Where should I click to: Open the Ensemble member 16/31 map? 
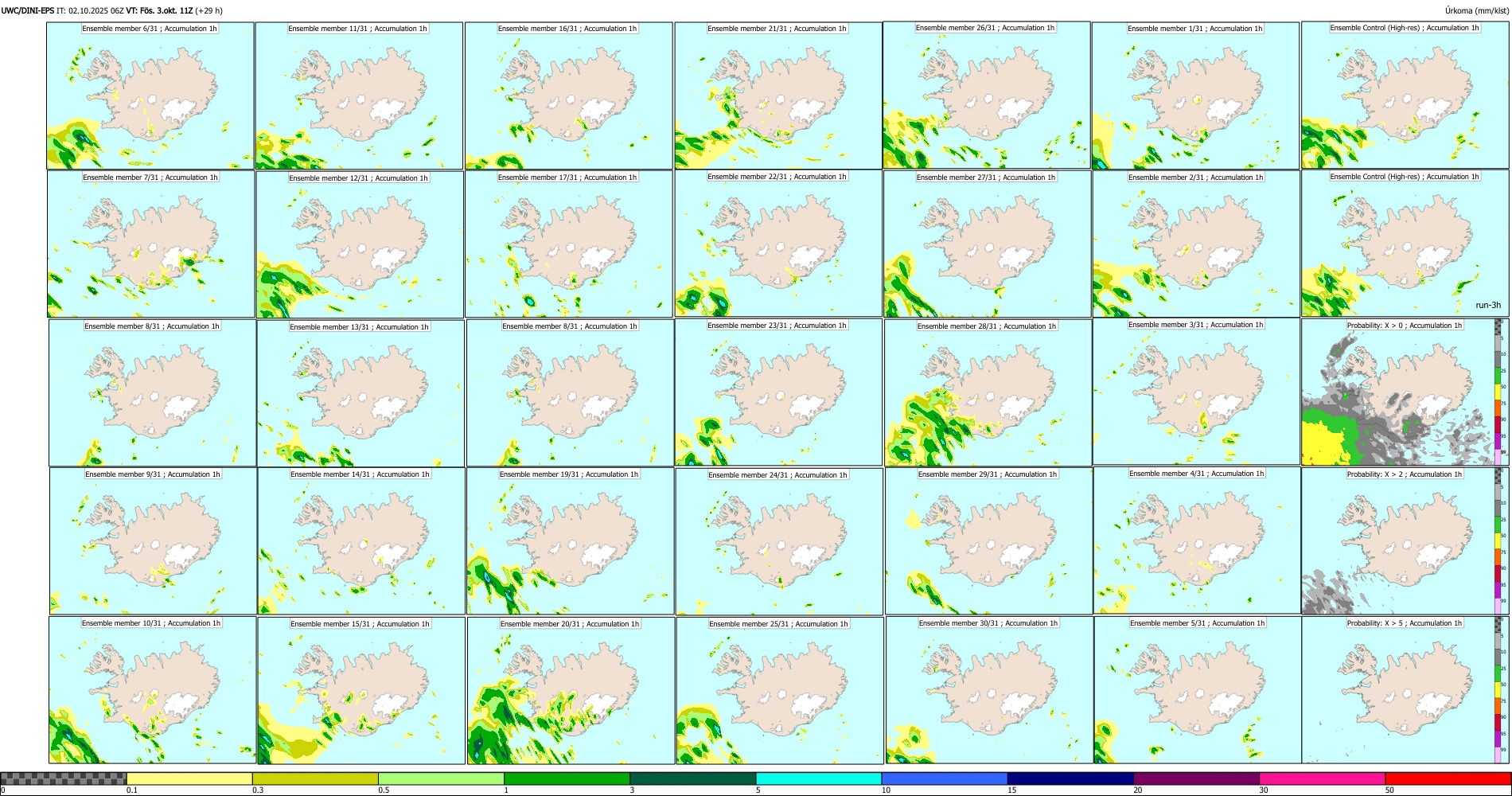click(x=569, y=96)
